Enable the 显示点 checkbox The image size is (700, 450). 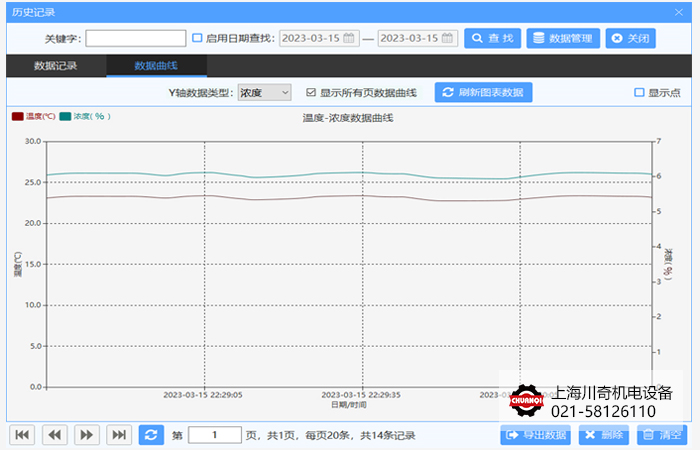coord(639,92)
